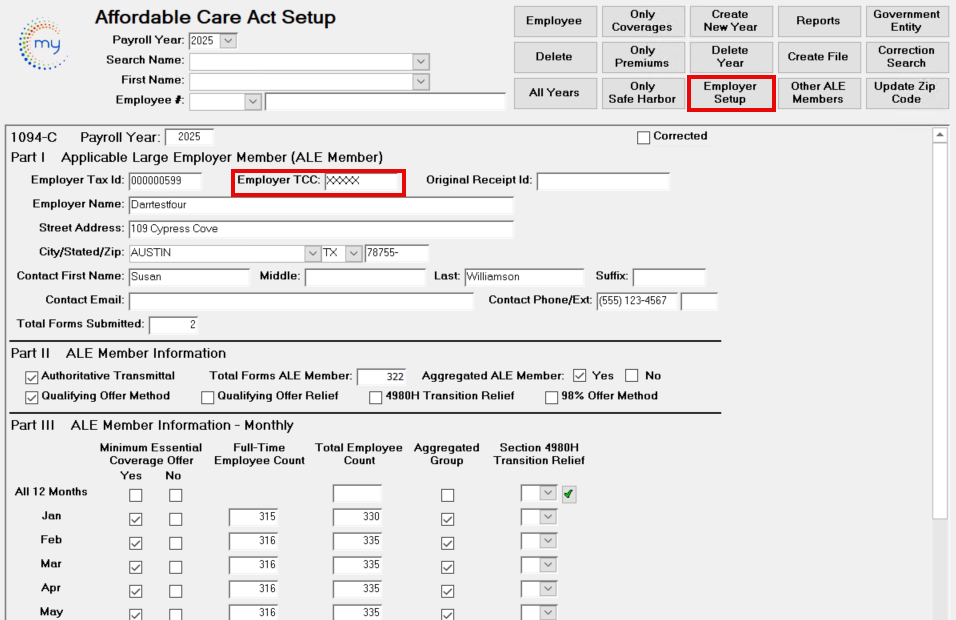Click the my logo icon
956x620 pixels.
43,43
